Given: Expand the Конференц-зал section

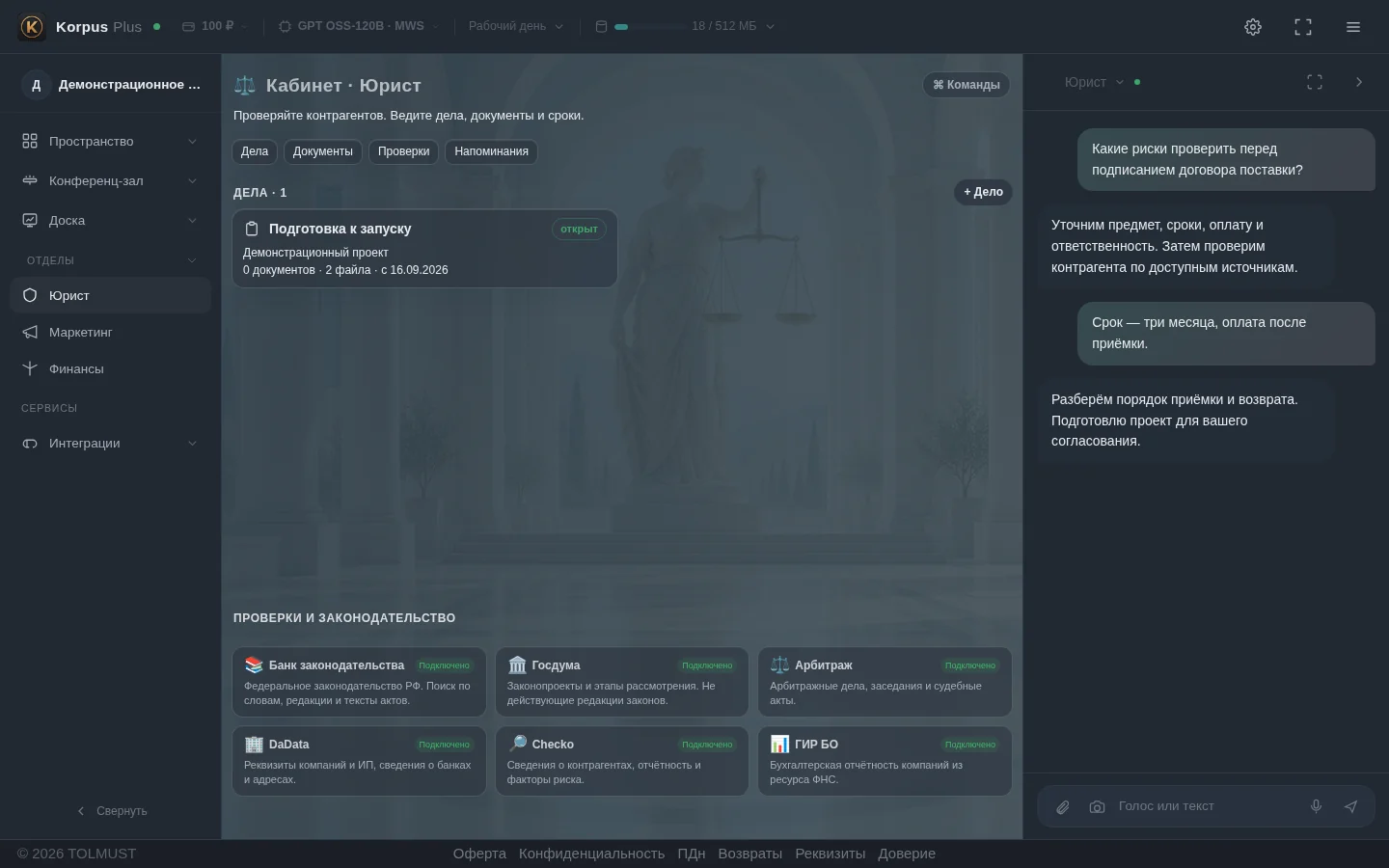Looking at the screenshot, I should coord(110,180).
